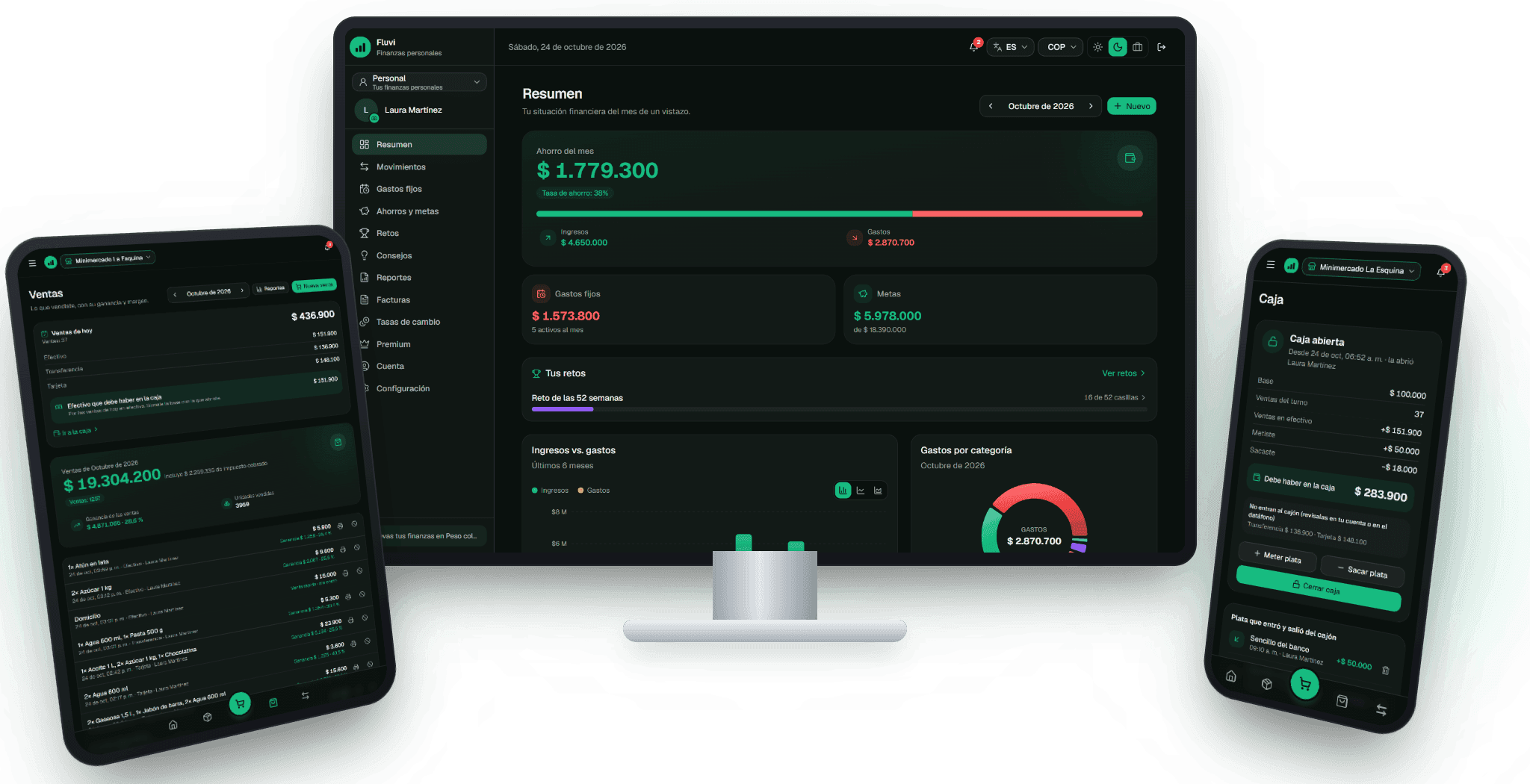Open Minimercado La Esquina dropdown on phone
The height and width of the screenshot is (784, 1530).
click(x=1361, y=268)
